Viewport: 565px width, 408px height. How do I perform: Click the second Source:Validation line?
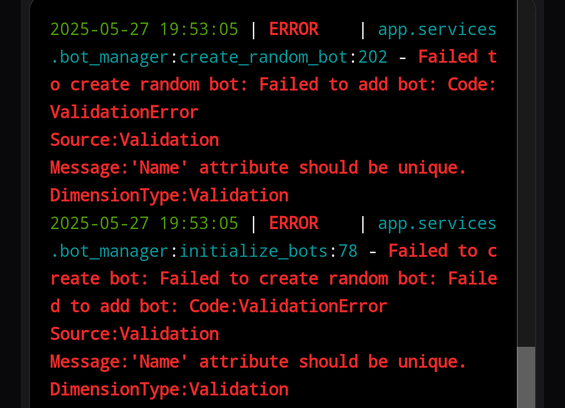(x=134, y=334)
